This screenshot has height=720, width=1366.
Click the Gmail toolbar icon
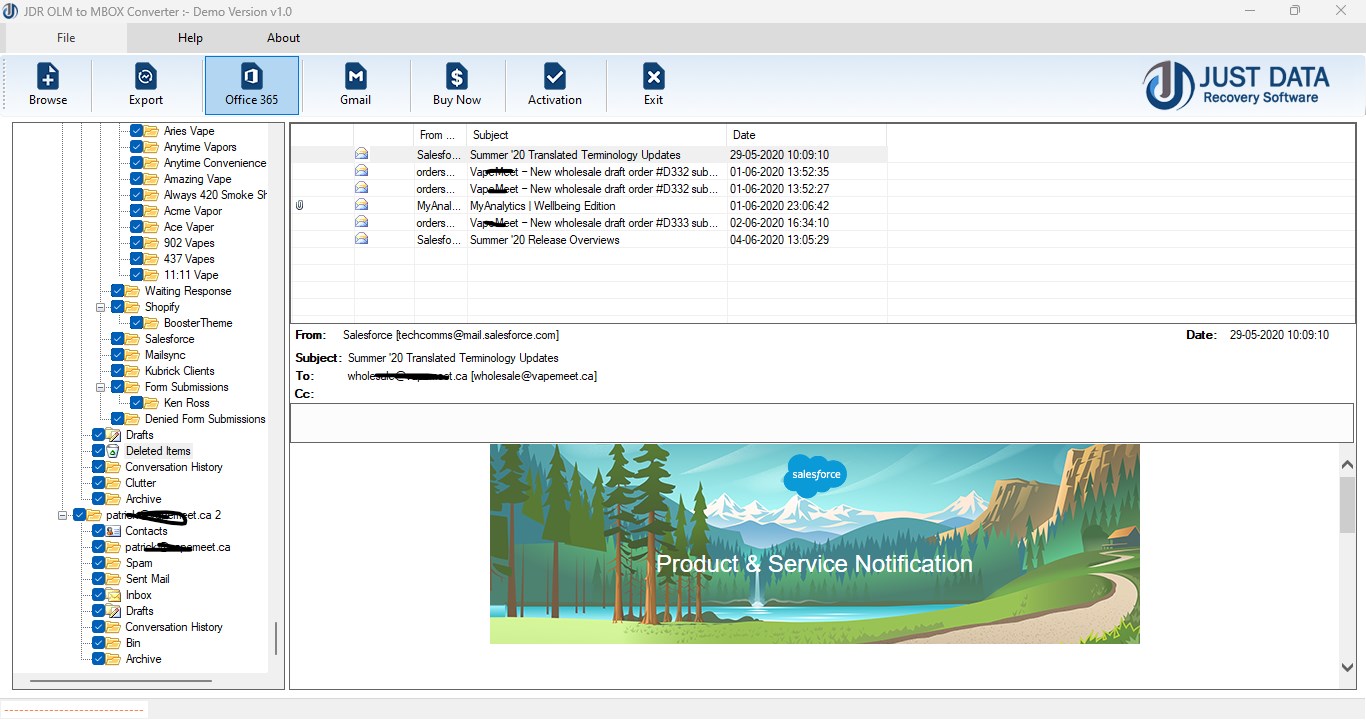coord(356,77)
